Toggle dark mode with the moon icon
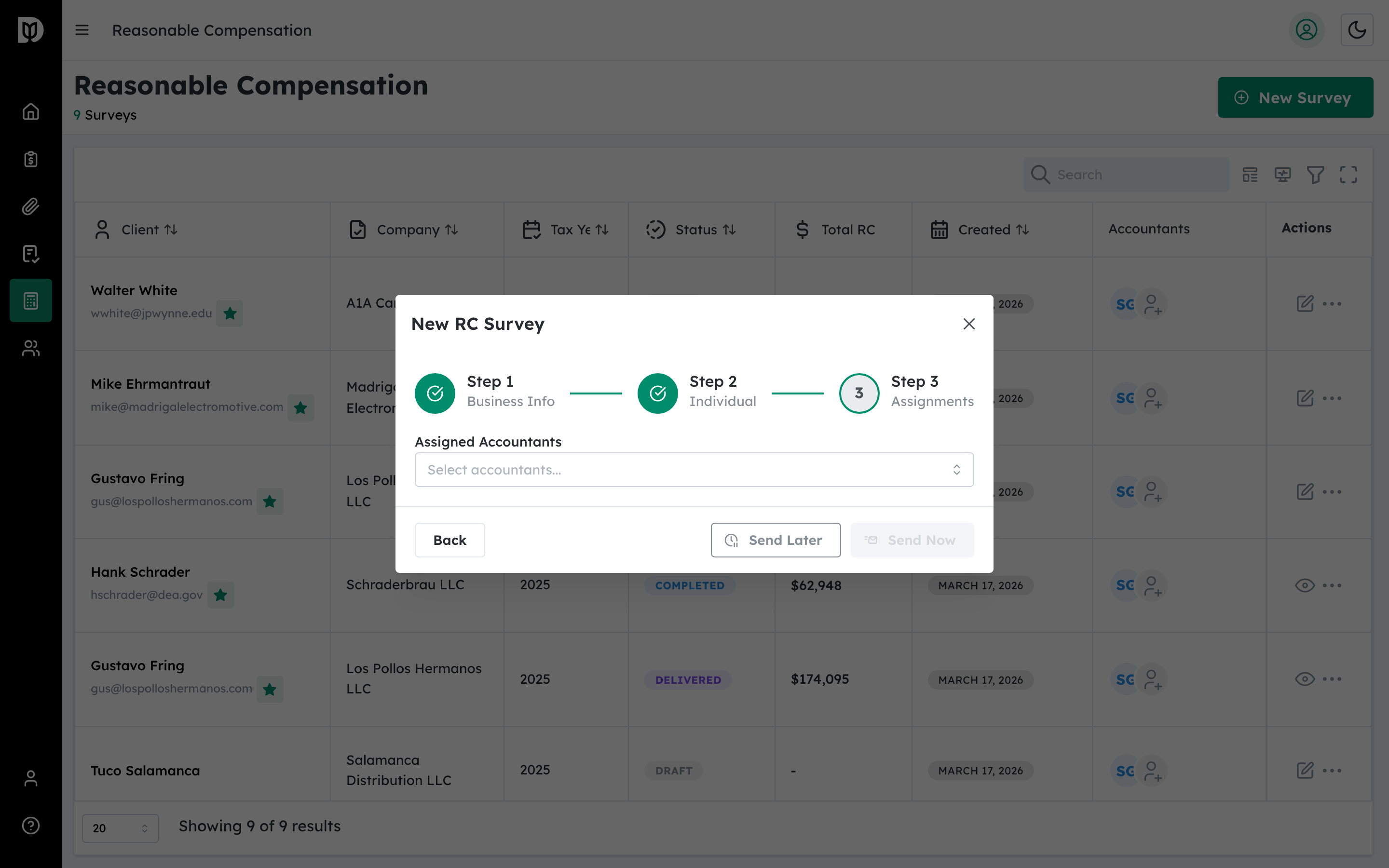This screenshot has height=868, width=1389. click(1357, 30)
